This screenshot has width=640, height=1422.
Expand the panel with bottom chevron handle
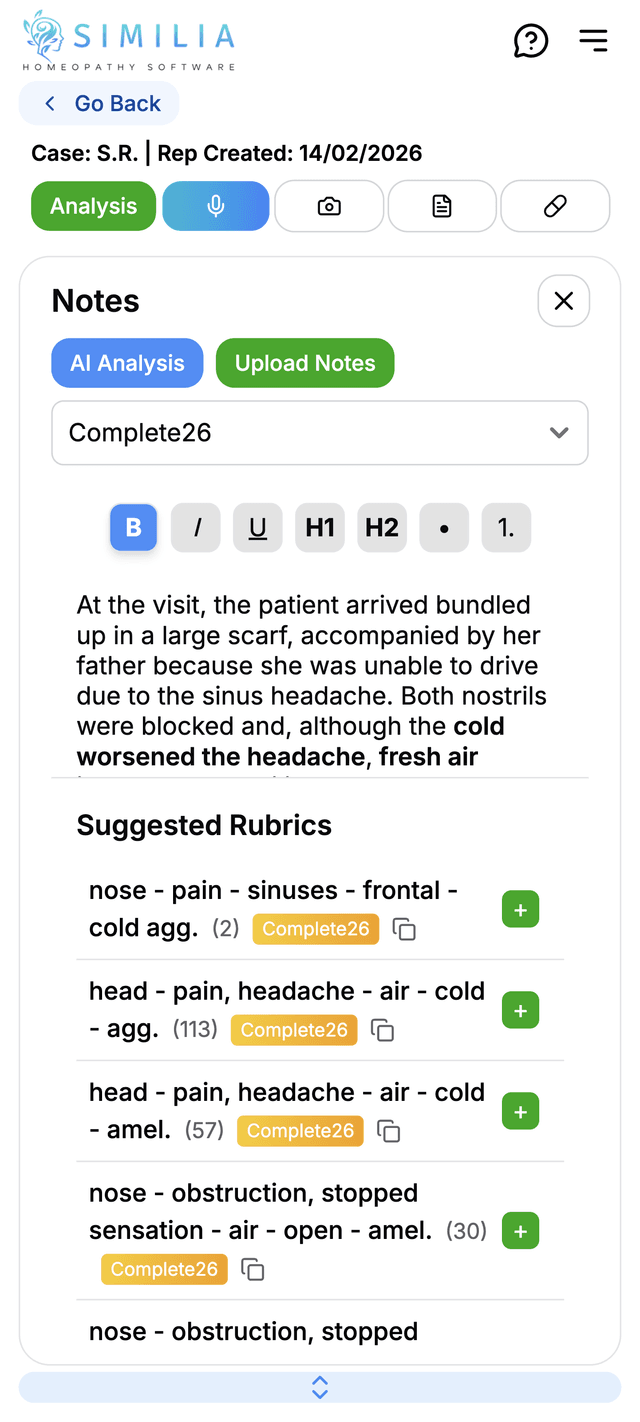point(320,1387)
